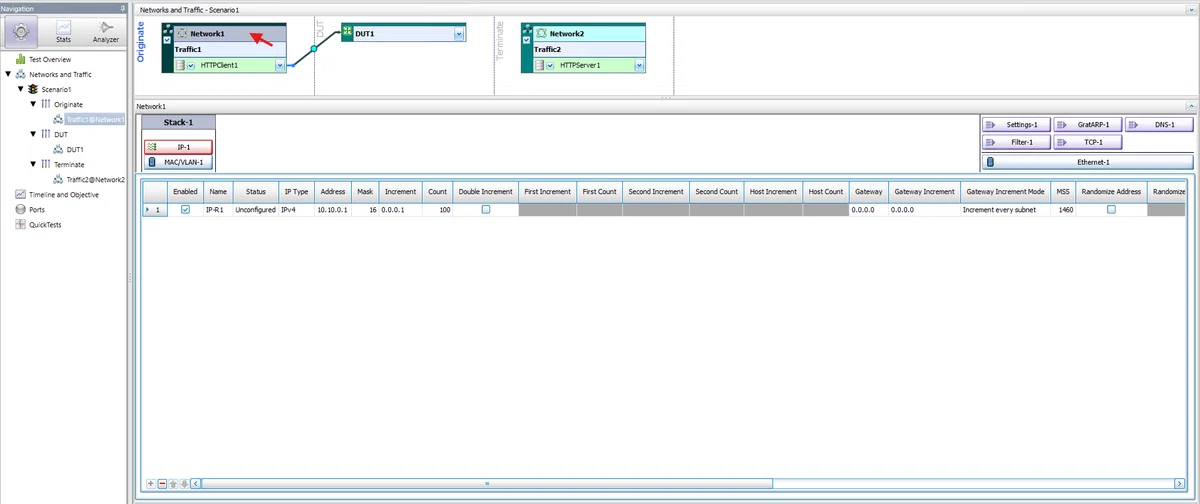Select the MAC/VLAN-1 stack layer
Screen dimensions: 1200x504
coord(178,162)
